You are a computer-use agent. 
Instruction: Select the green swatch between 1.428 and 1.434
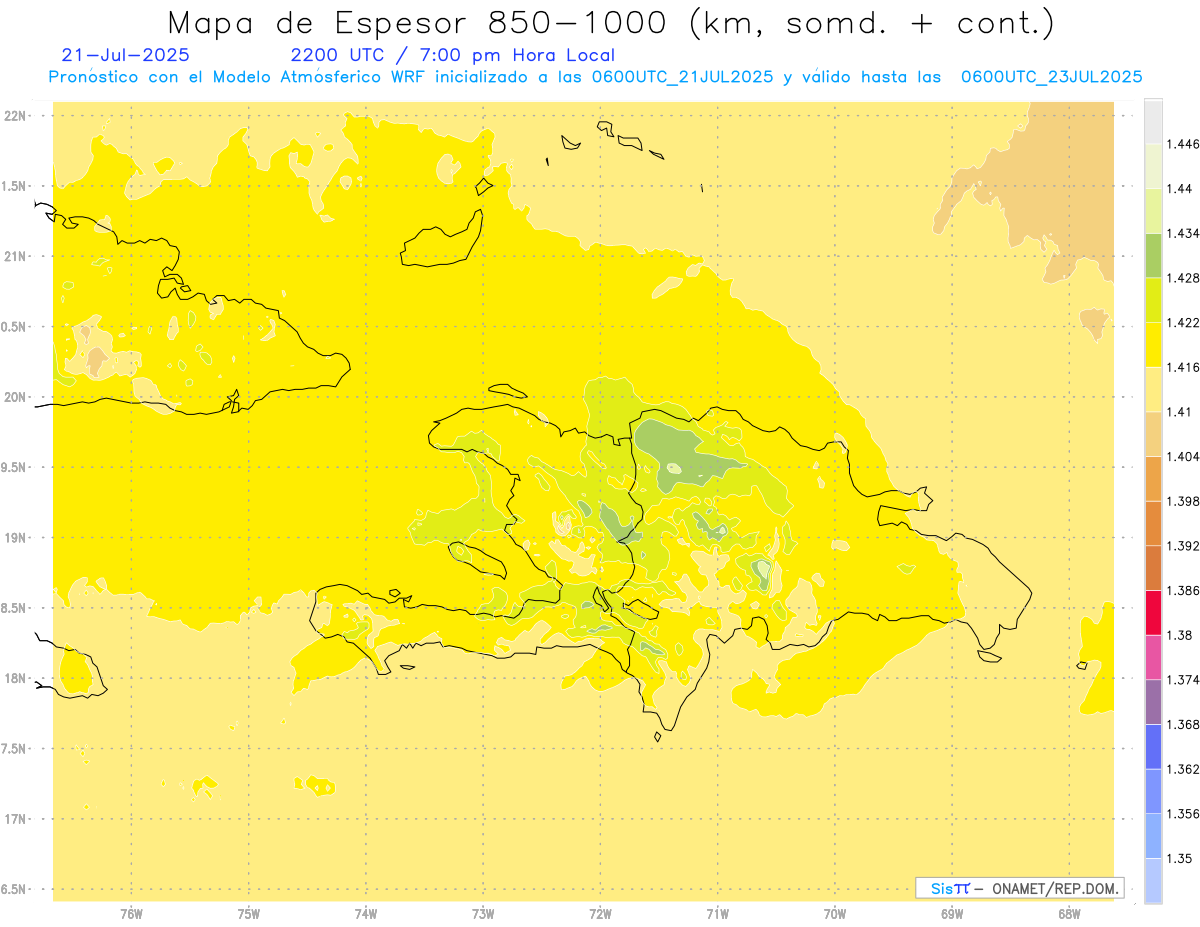point(1153,255)
